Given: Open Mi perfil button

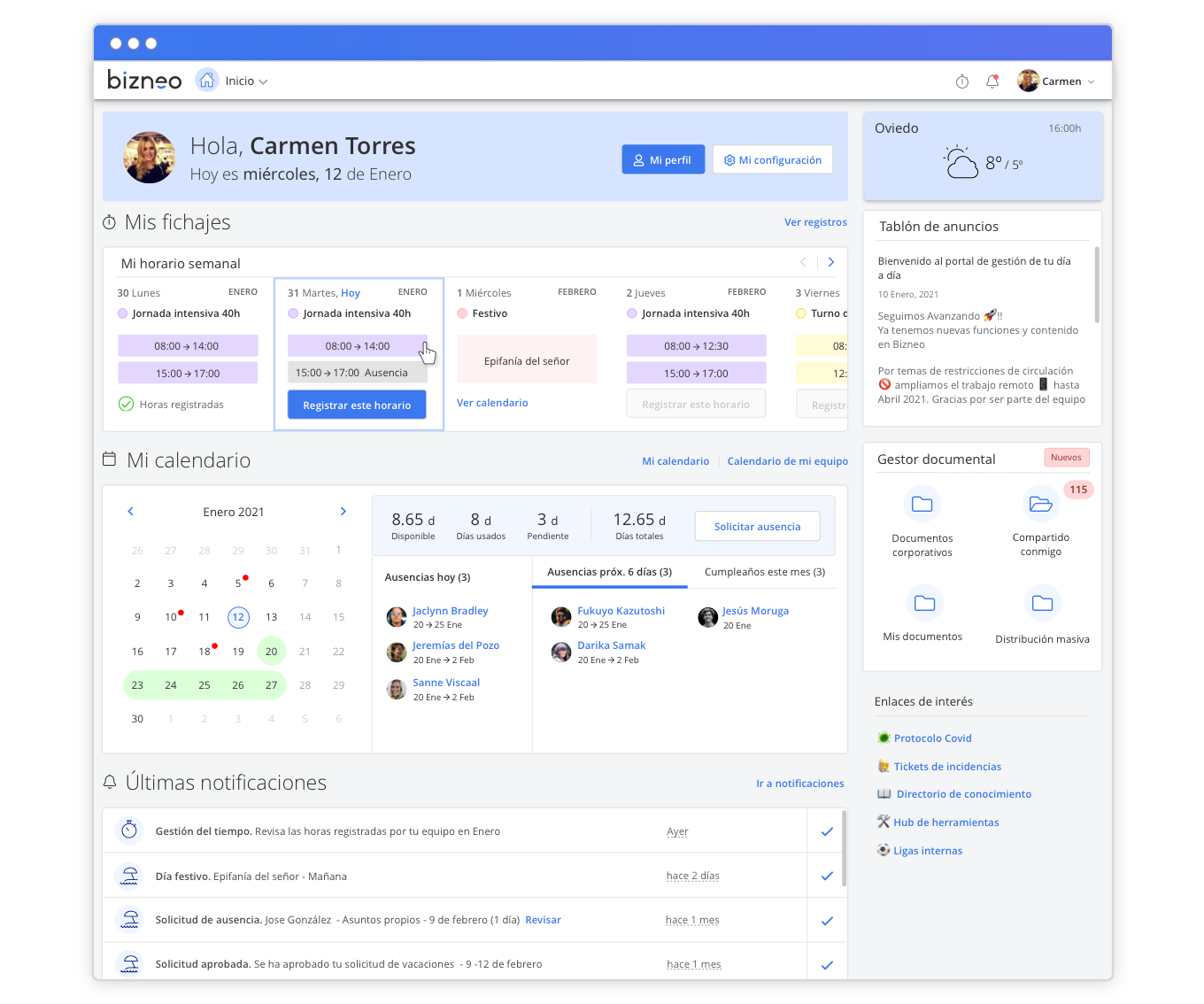Looking at the screenshot, I should [663, 159].
